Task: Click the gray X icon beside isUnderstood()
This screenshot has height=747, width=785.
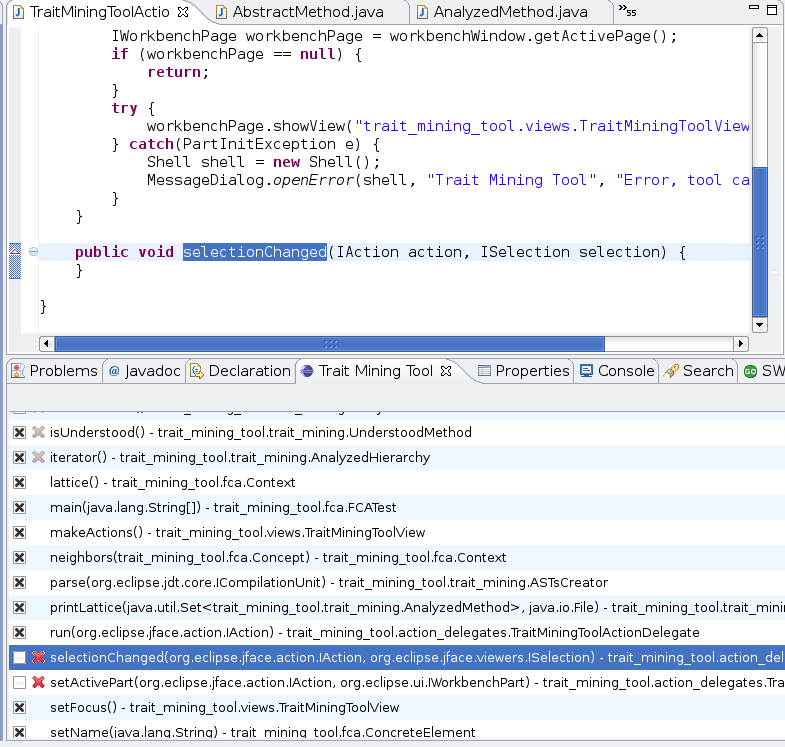Action: [x=39, y=432]
